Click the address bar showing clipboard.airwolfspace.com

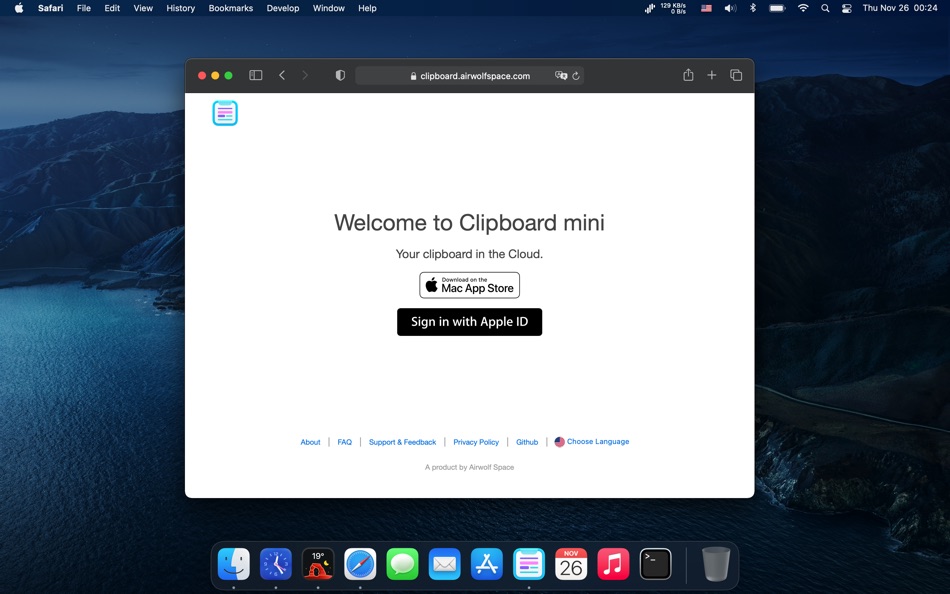470,76
